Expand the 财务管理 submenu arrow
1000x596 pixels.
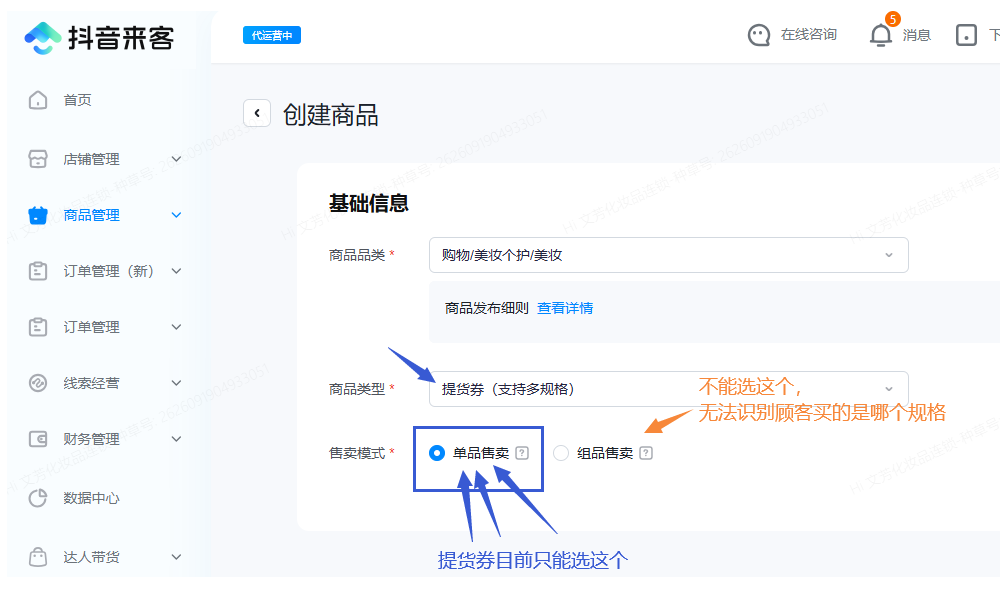click(177, 439)
